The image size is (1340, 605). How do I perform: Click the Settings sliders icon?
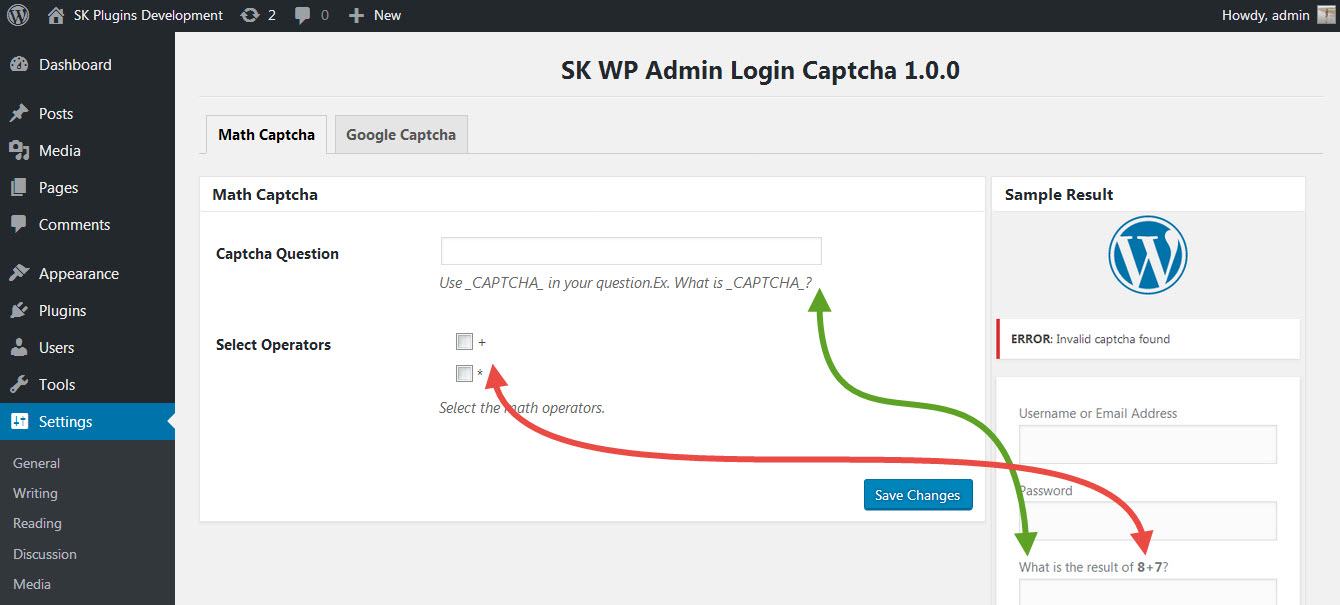point(19,422)
